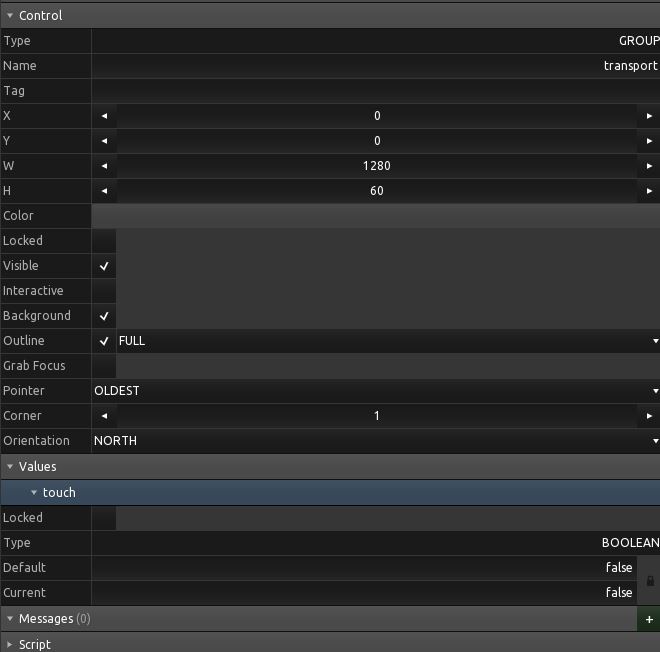Increase the Corner value arrow
Viewport: 660px width, 652px height.
coord(649,416)
